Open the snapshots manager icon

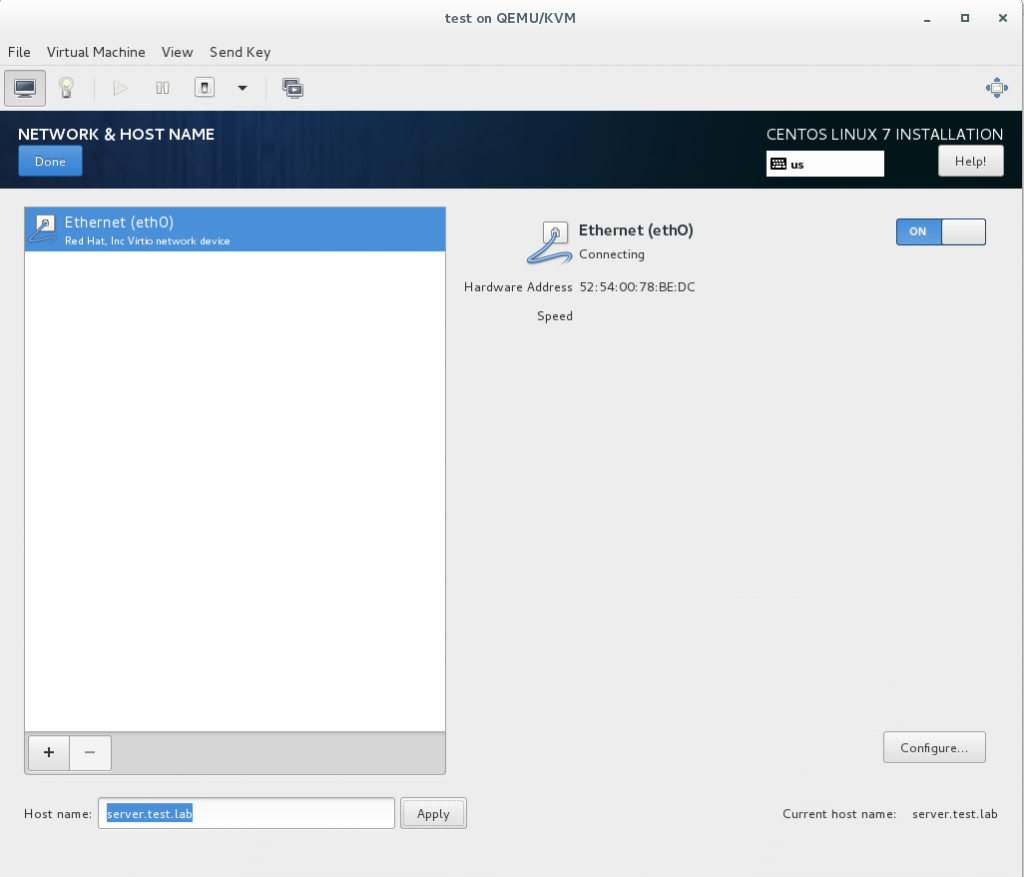[x=293, y=88]
